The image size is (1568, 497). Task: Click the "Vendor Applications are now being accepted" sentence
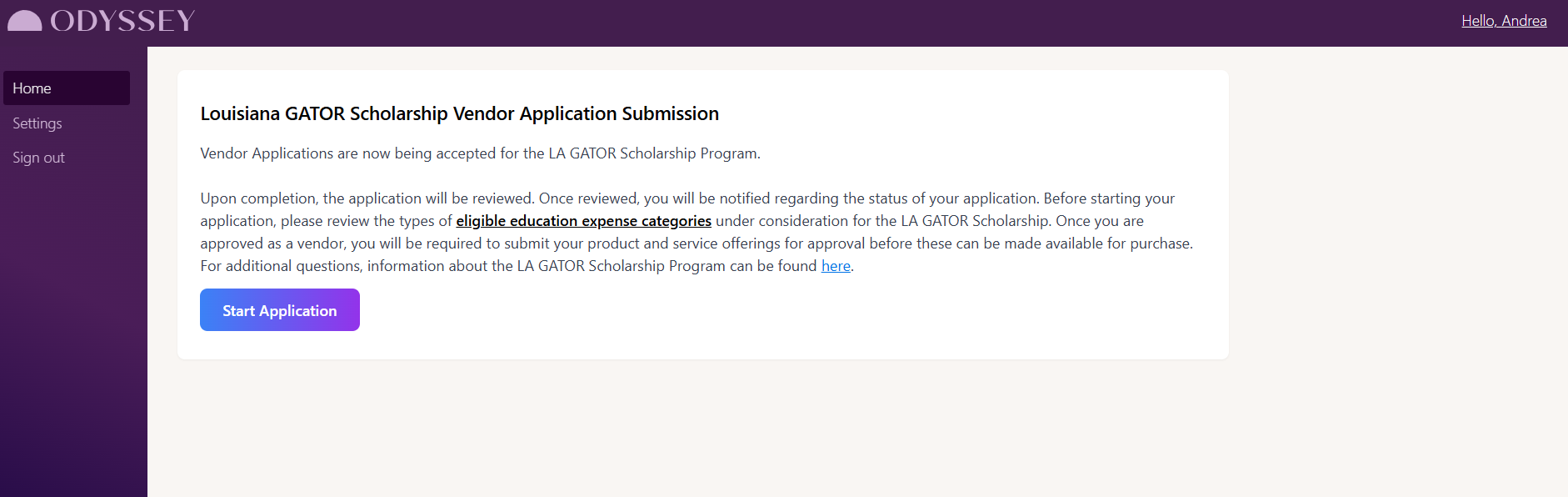pos(480,153)
